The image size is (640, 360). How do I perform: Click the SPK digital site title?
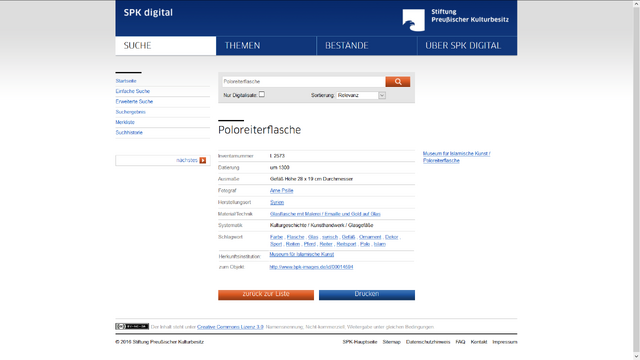148,13
